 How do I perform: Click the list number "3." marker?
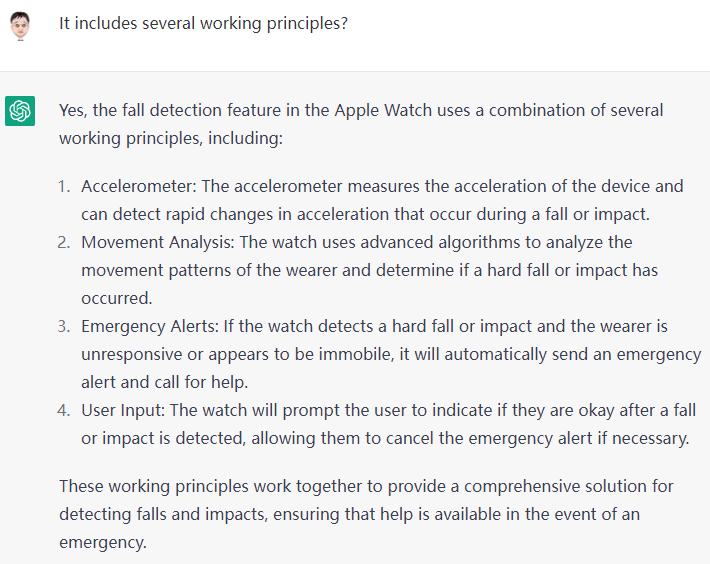click(65, 326)
